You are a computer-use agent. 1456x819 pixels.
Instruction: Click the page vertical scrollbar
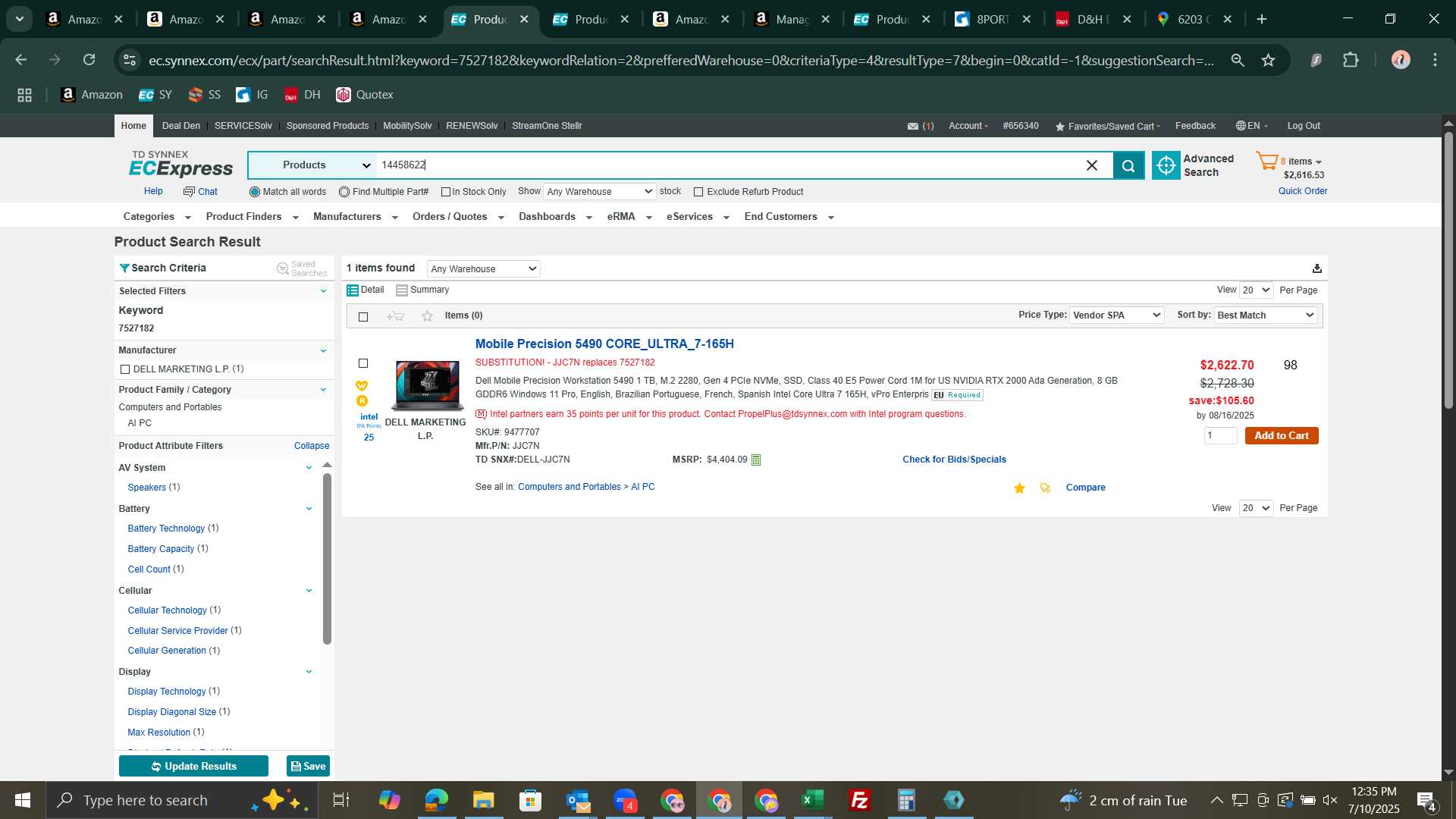(1448, 271)
